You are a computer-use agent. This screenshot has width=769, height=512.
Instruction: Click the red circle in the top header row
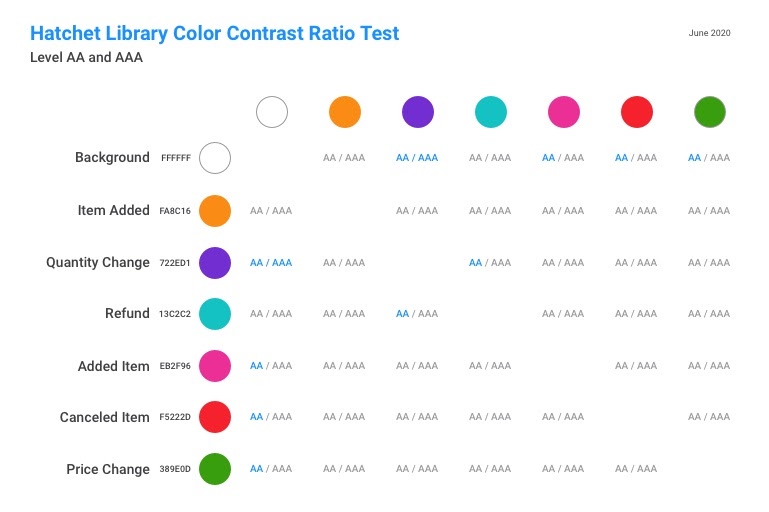pos(637,112)
